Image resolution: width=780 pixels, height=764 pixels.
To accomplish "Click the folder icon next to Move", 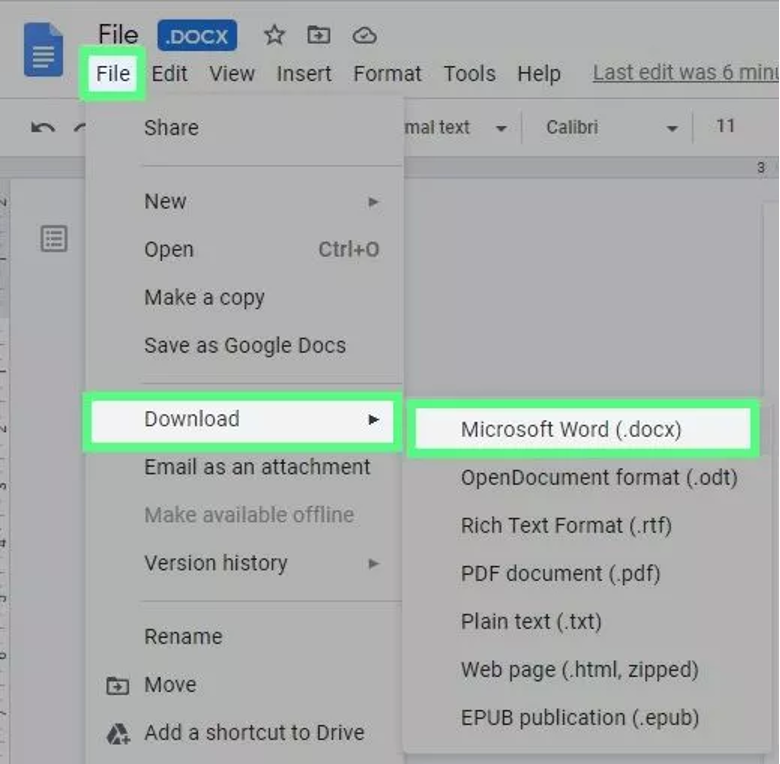I will click(x=117, y=686).
